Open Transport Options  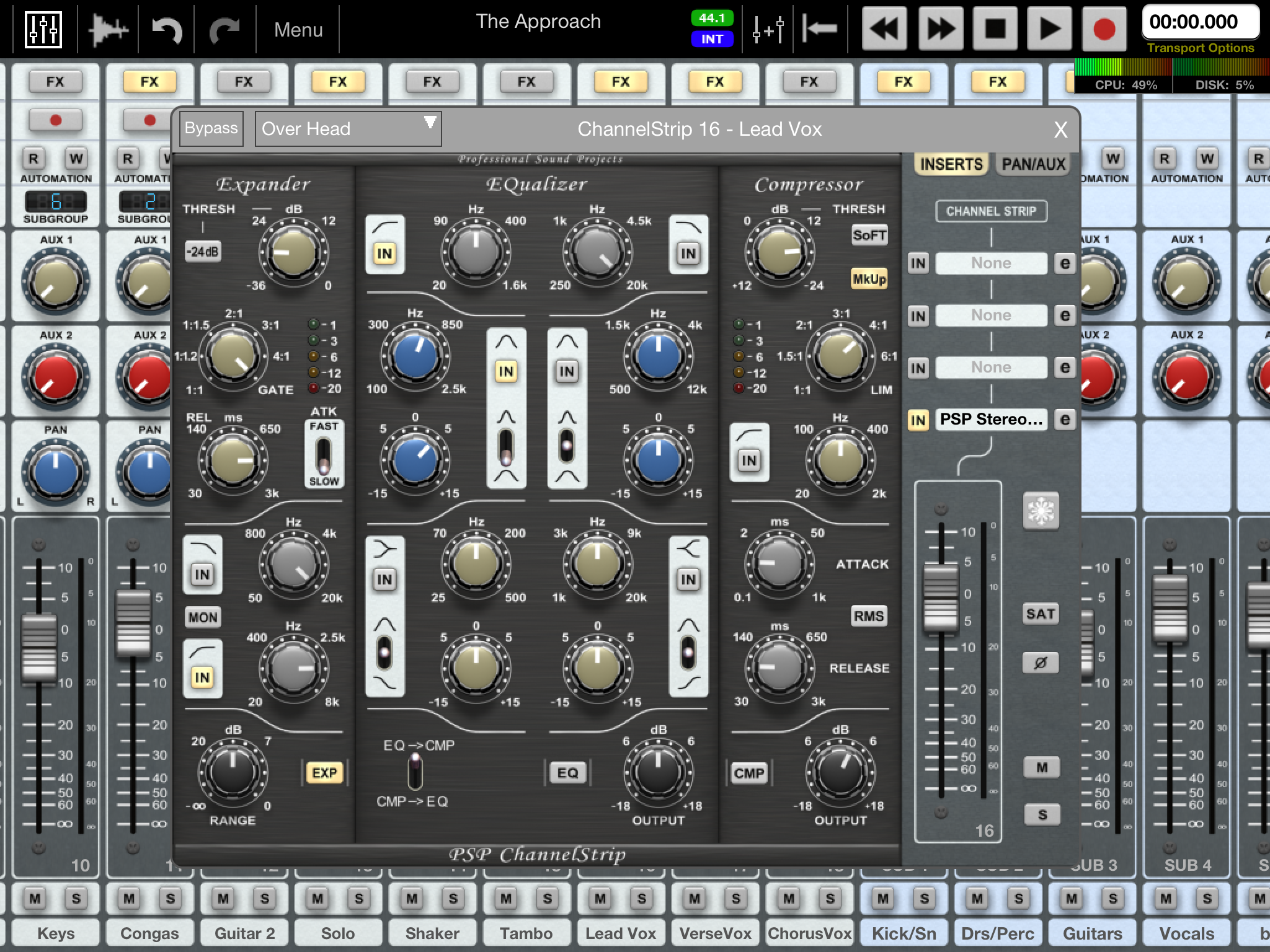(x=1201, y=48)
